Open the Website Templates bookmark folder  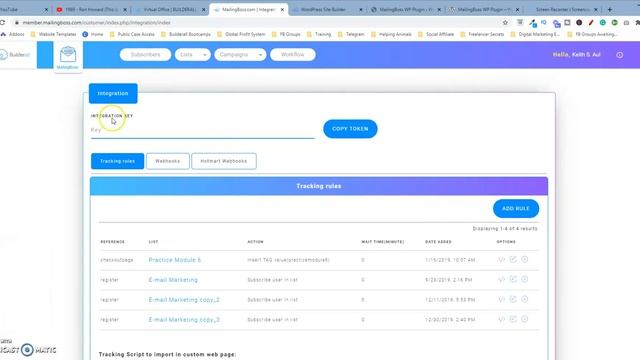pos(53,35)
